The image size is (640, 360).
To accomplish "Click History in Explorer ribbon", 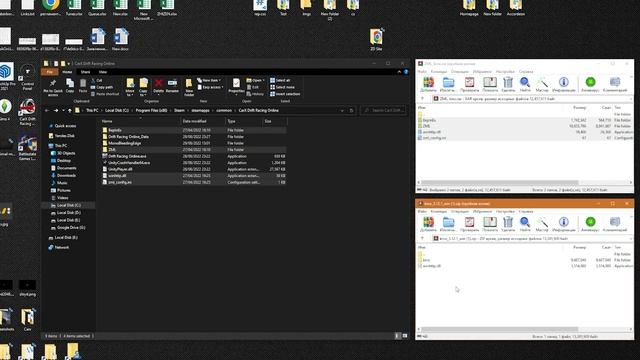I will pyautogui.click(x=255, y=94).
